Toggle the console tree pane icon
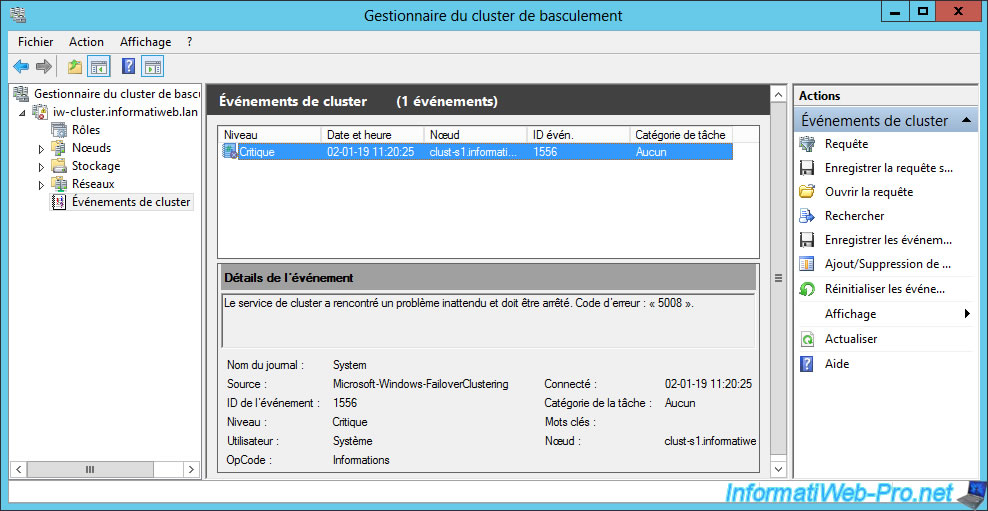This screenshot has width=988, height=511. point(99,67)
